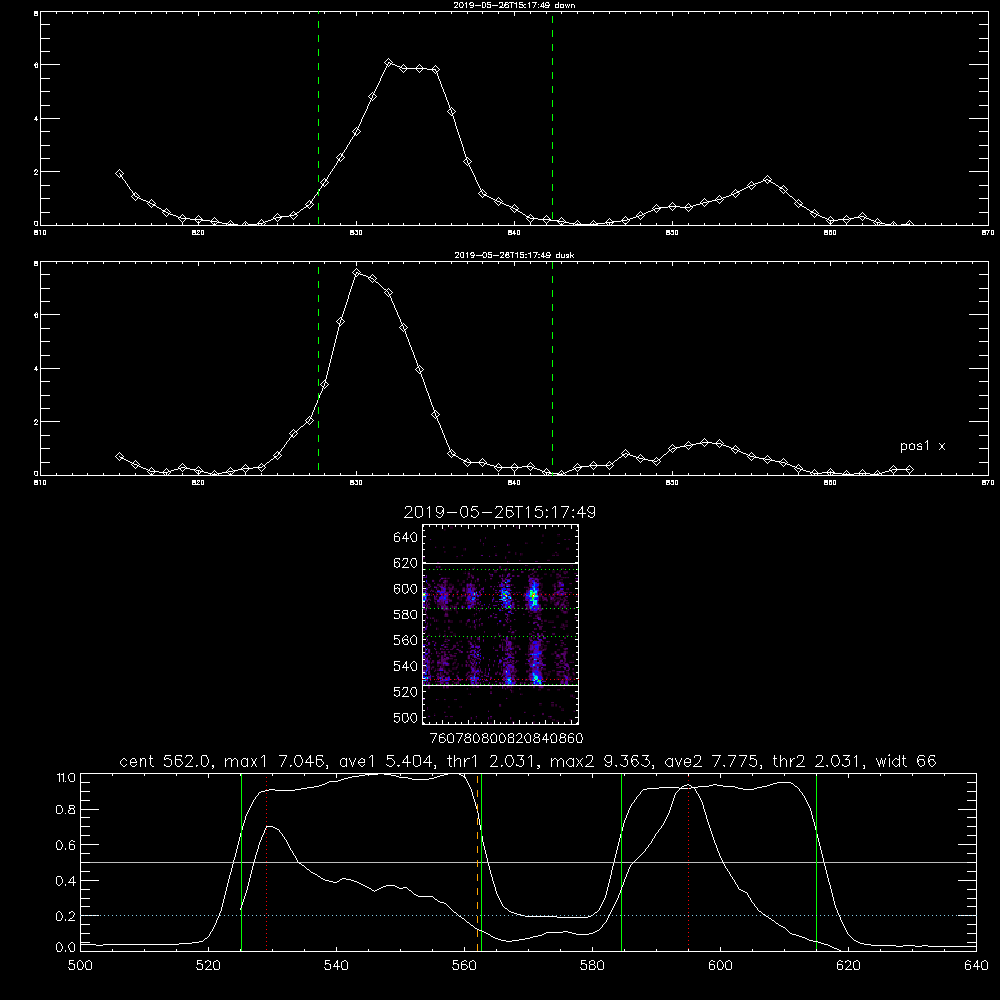Select the secondary peak diamond near 856 in dawn plot
The image size is (1000, 1000).
[x=767, y=180]
